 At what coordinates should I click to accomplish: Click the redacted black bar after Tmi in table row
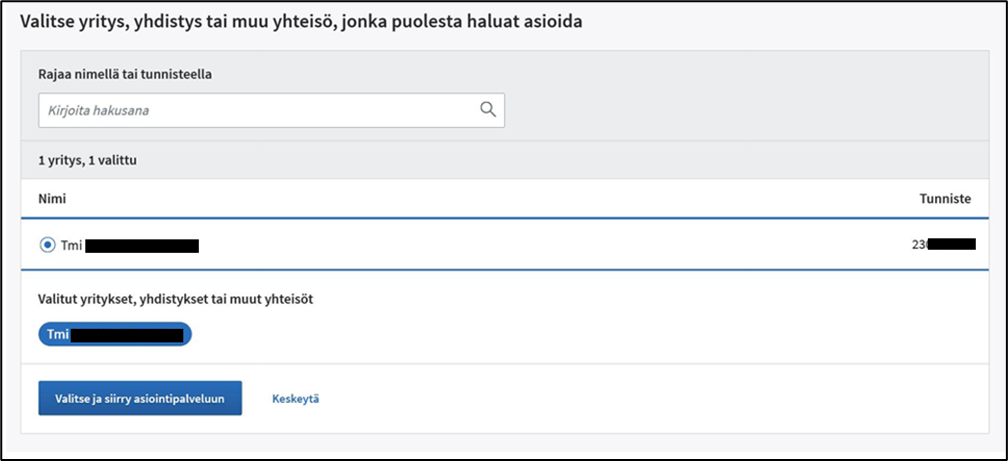[x=141, y=246]
